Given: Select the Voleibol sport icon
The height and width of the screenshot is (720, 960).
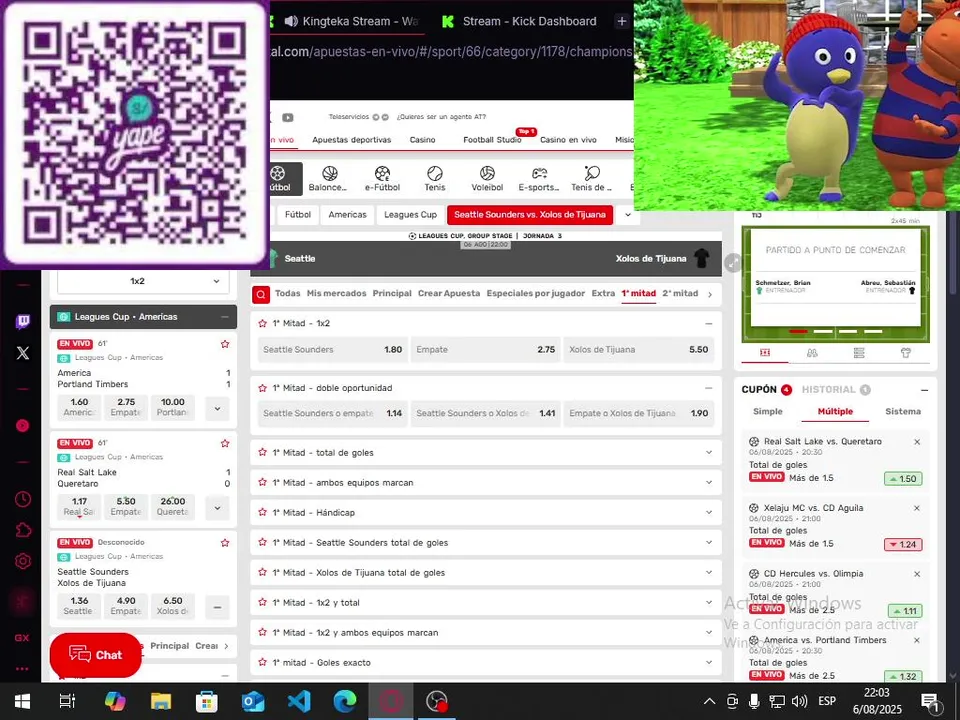Looking at the screenshot, I should click(x=487, y=179).
